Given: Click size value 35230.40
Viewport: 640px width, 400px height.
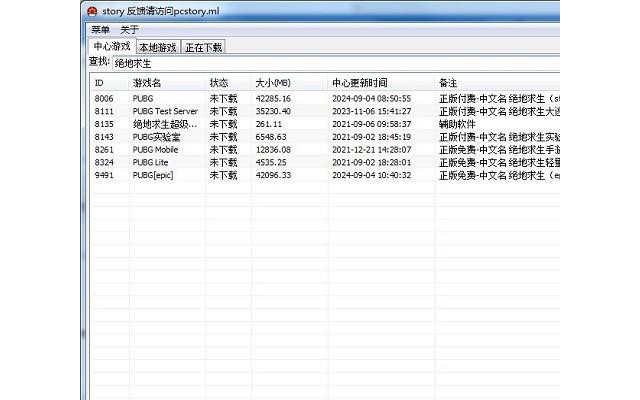Looking at the screenshot, I should pos(273,111).
